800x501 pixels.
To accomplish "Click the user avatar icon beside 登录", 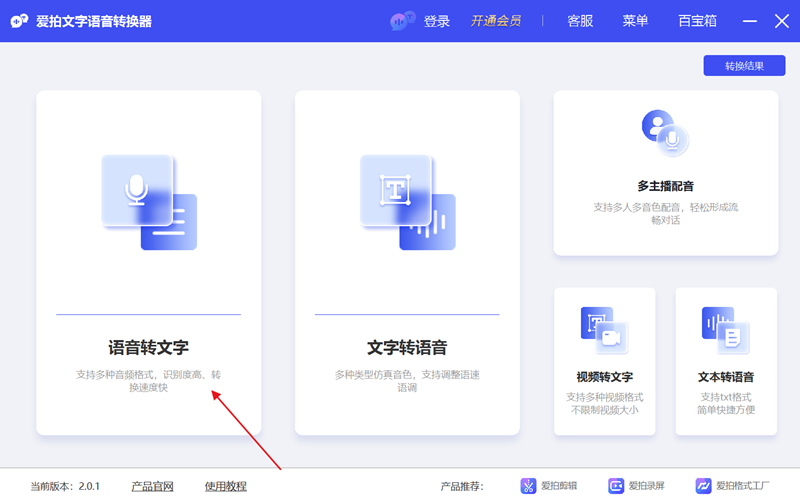I will [x=403, y=21].
